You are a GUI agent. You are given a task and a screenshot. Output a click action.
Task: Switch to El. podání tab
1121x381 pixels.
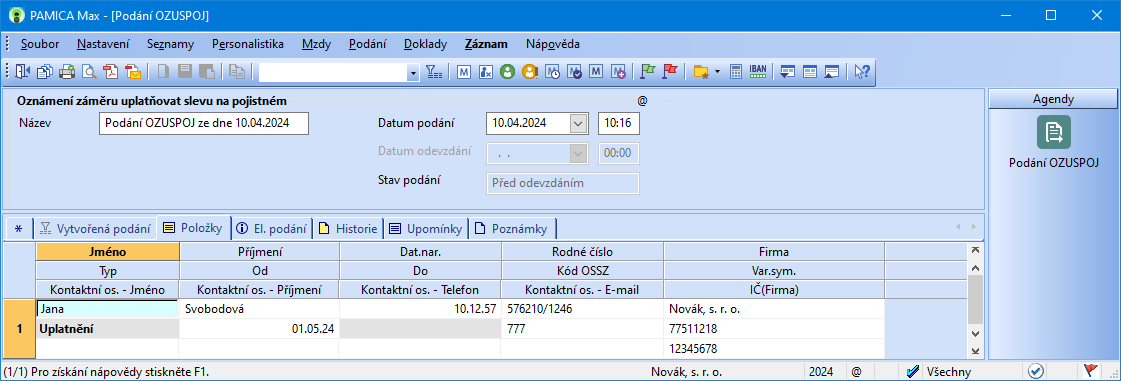272,229
